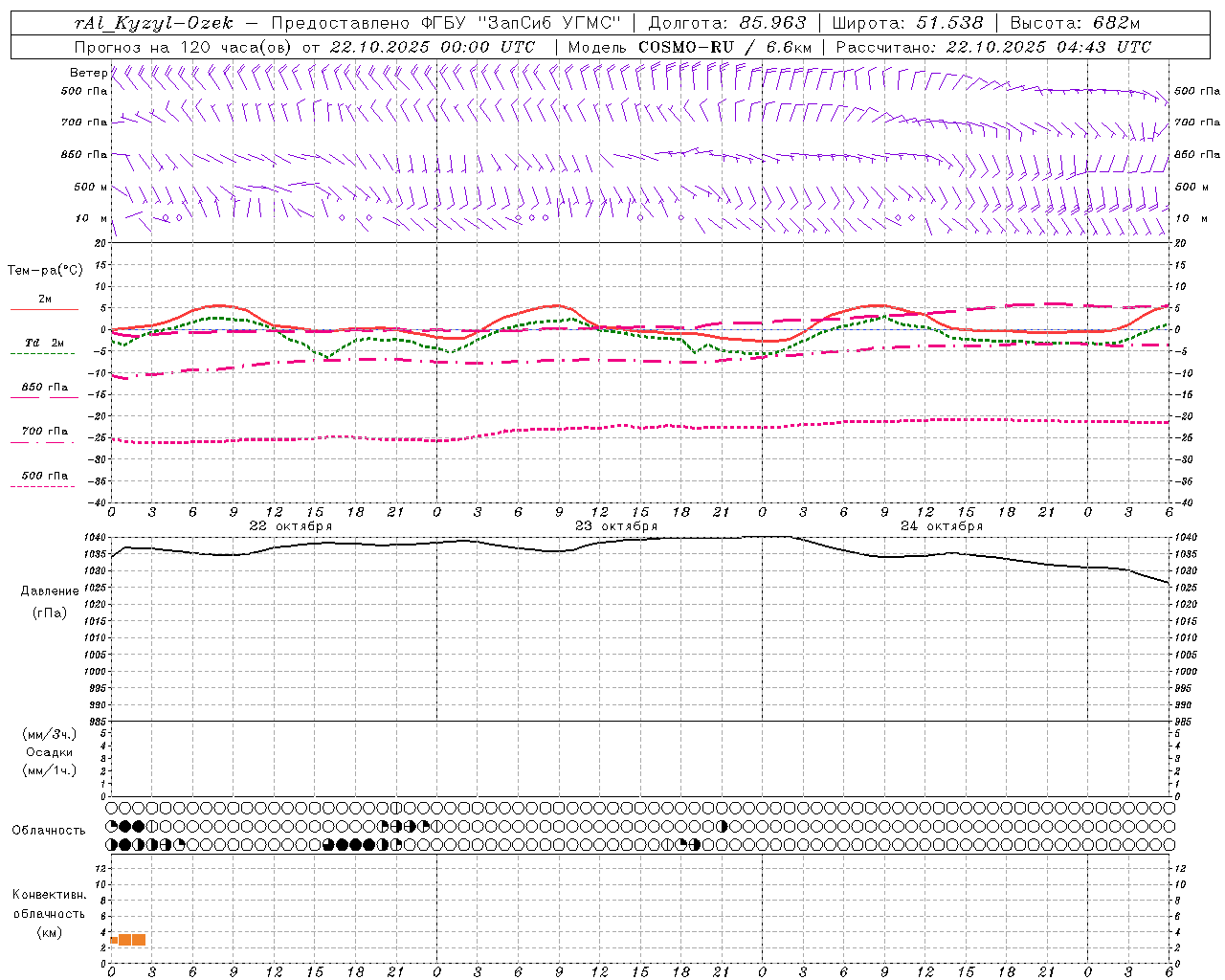Select the Рассчитано calculation timestamp
The width and height of the screenshot is (1225, 980).
pyautogui.click(x=993, y=47)
